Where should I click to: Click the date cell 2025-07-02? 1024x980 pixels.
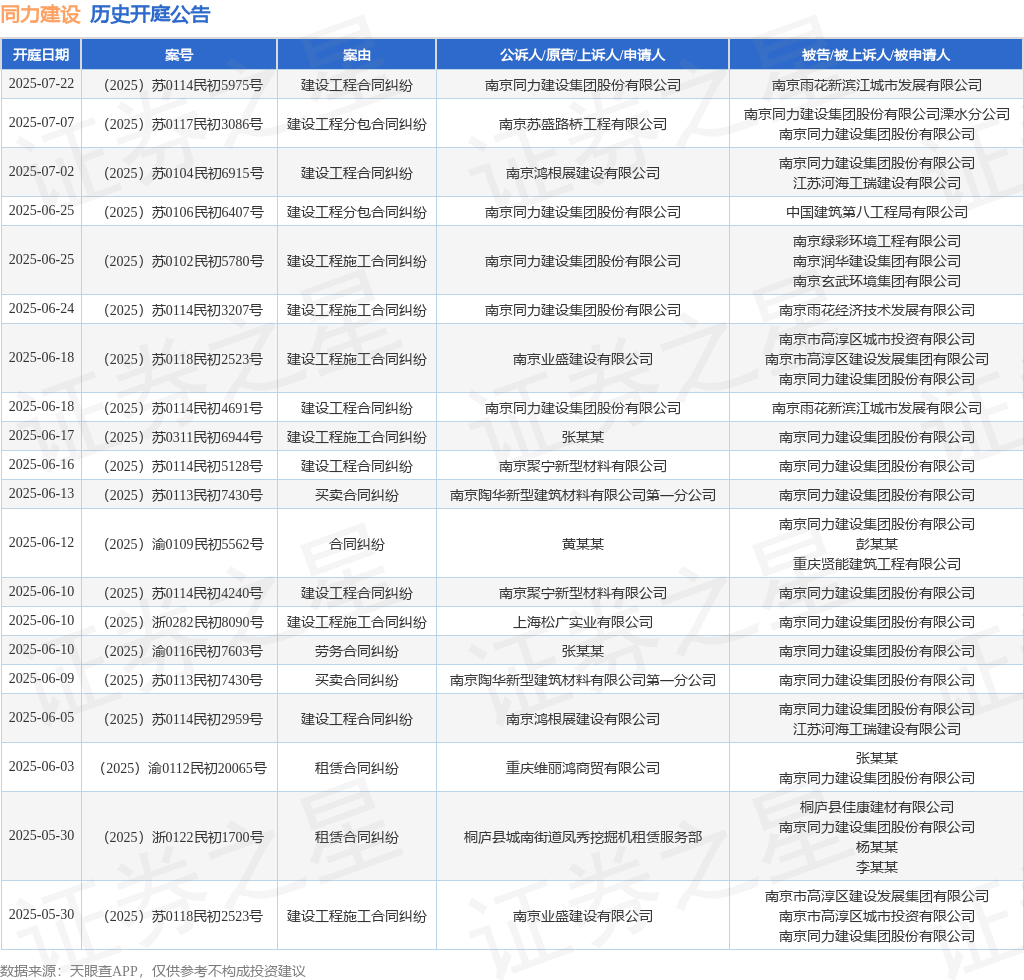point(41,171)
